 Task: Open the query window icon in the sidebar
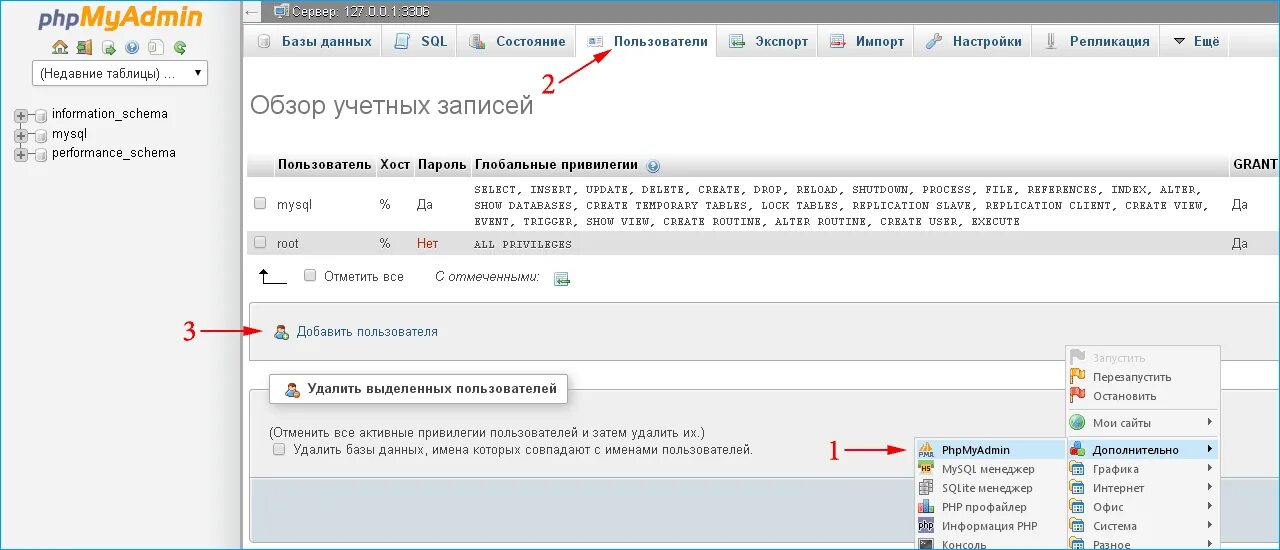pyautogui.click(x=108, y=47)
